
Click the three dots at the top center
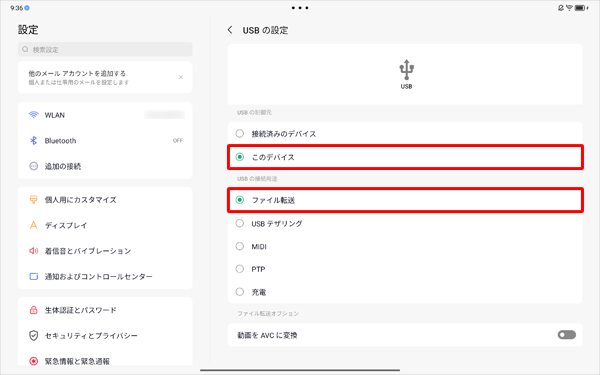(300, 8)
